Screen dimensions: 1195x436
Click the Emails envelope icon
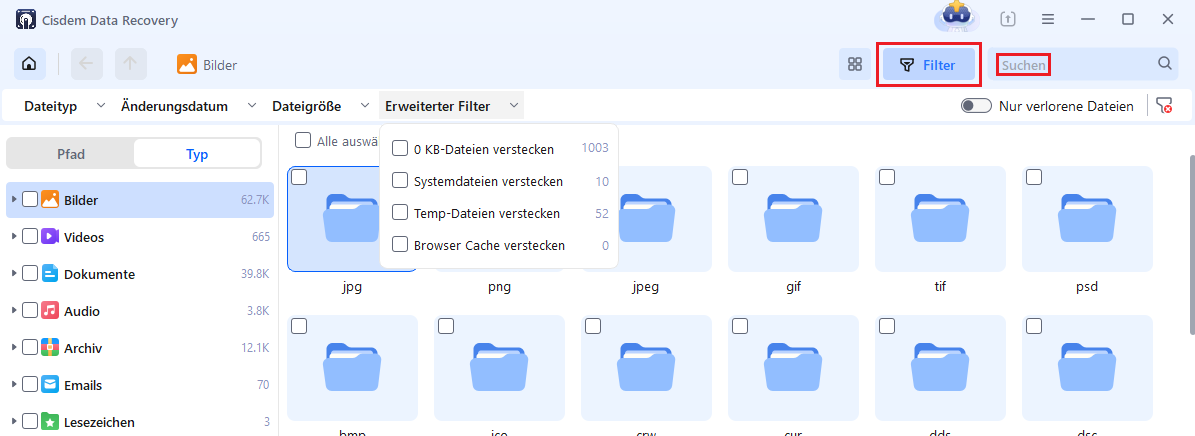click(x=50, y=385)
